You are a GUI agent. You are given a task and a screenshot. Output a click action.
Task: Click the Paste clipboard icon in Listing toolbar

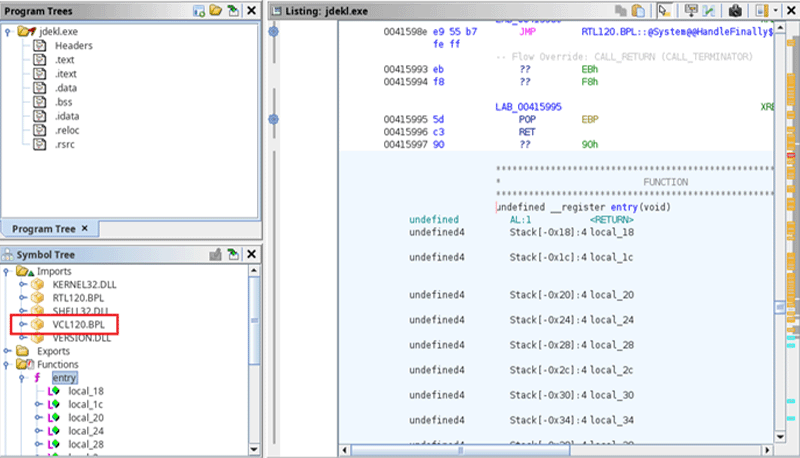638,11
